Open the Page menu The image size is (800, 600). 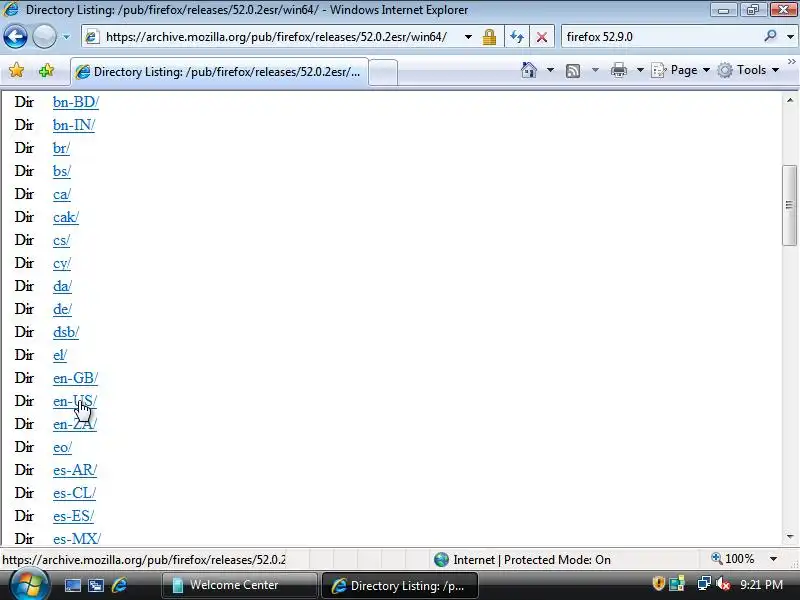tap(681, 70)
